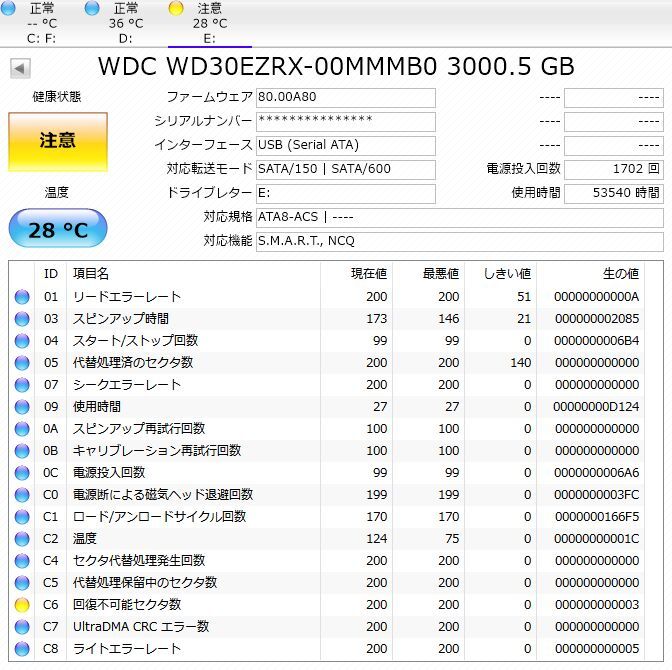Click the 最悪値 column header
Screen dimensions: 672x670
tap(428, 273)
